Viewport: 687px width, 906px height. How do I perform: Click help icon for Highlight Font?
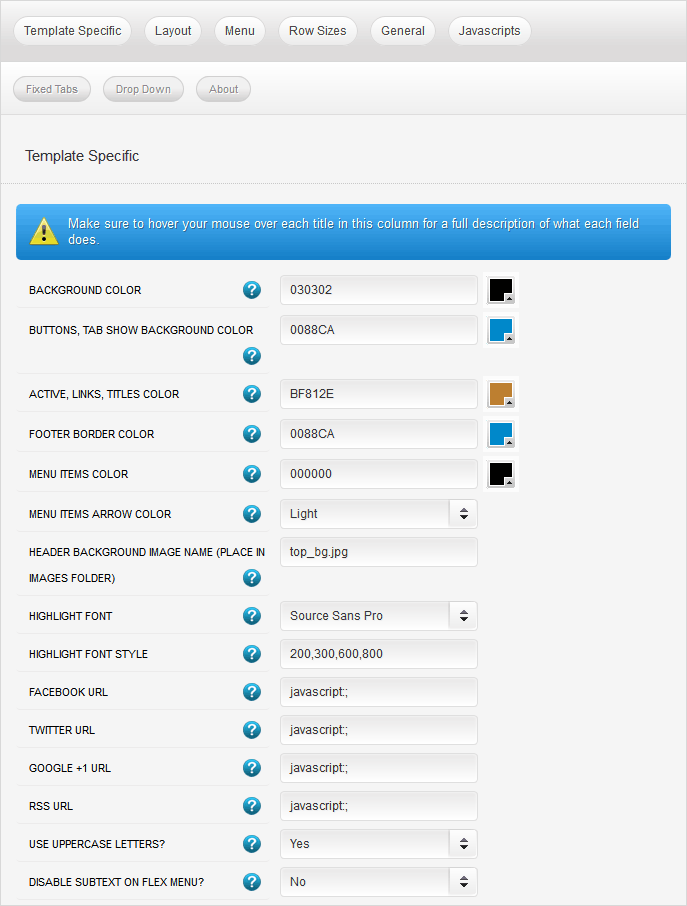click(252, 616)
